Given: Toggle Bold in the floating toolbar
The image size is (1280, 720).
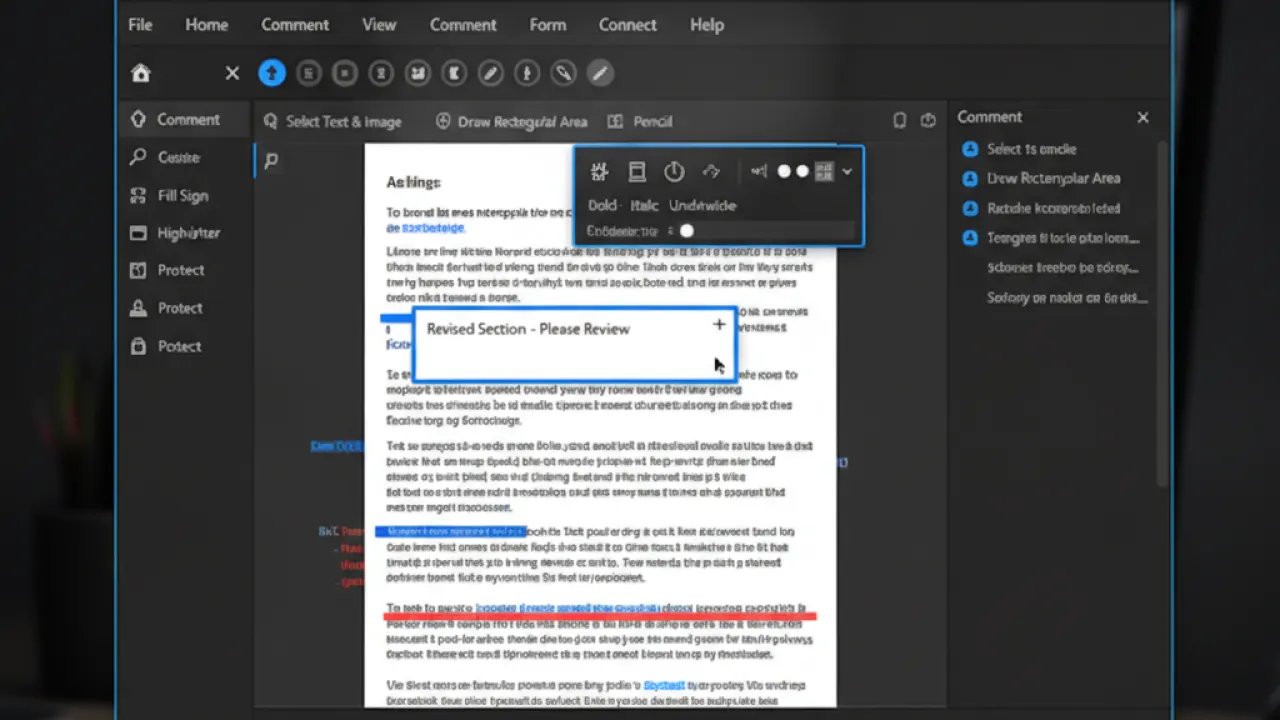Looking at the screenshot, I should click(x=603, y=205).
